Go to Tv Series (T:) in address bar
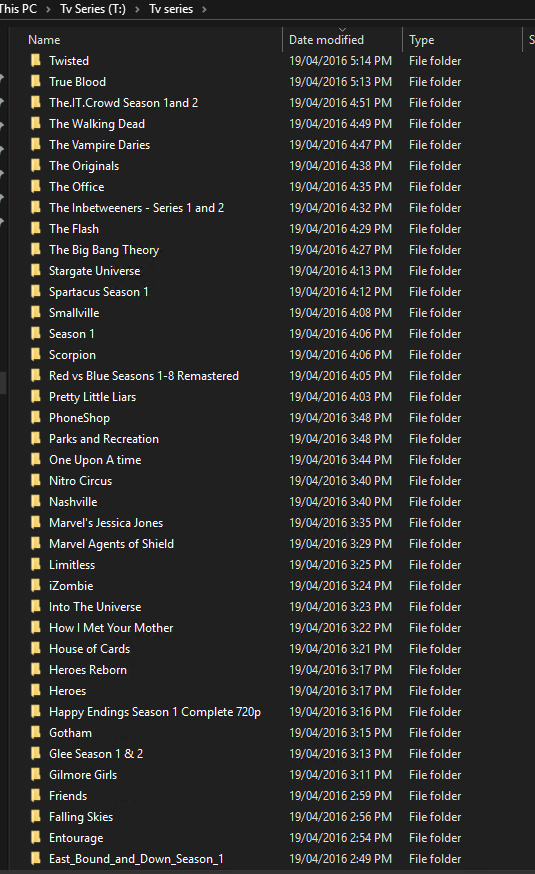Screen dimensions: 535x874 93,9
